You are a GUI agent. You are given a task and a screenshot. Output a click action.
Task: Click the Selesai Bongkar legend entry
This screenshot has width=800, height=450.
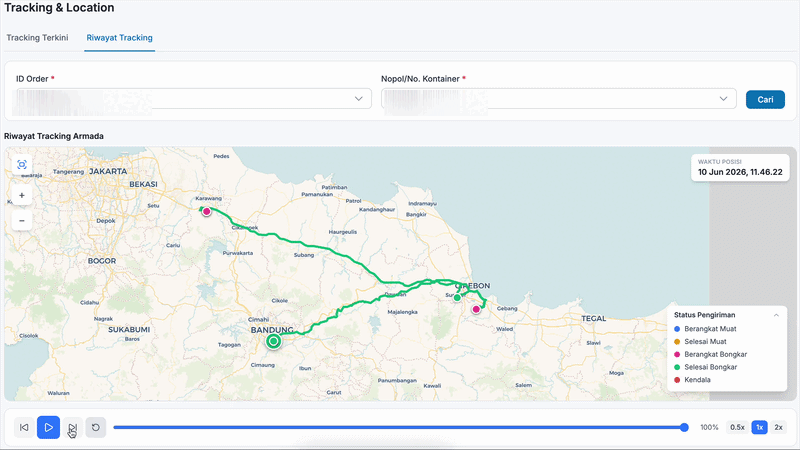706,367
